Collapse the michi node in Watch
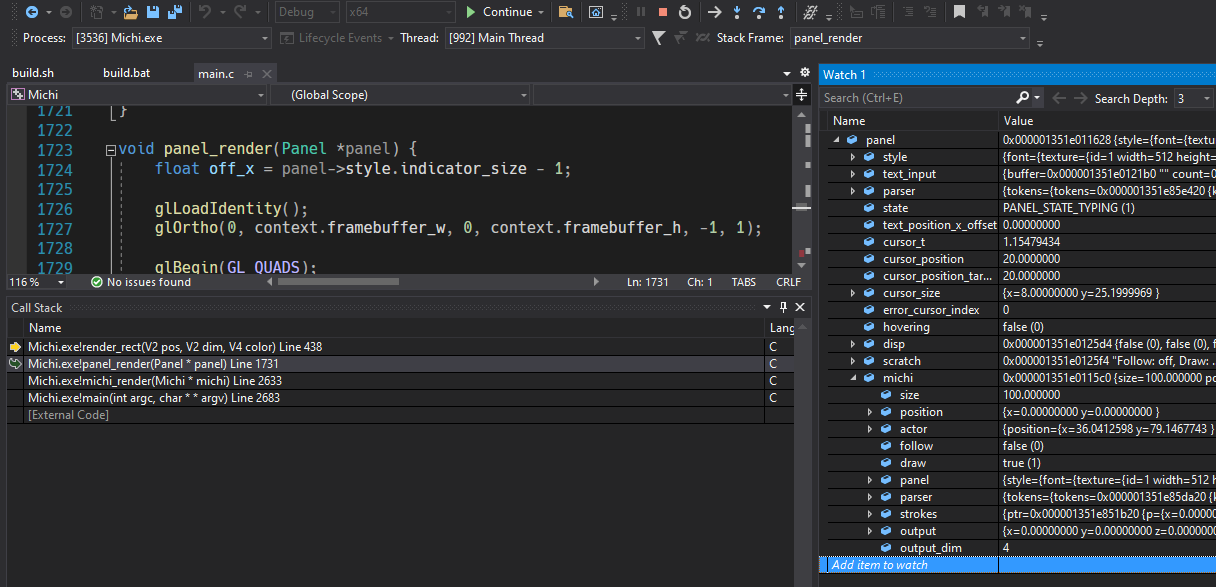This screenshot has width=1216, height=587. (853, 378)
